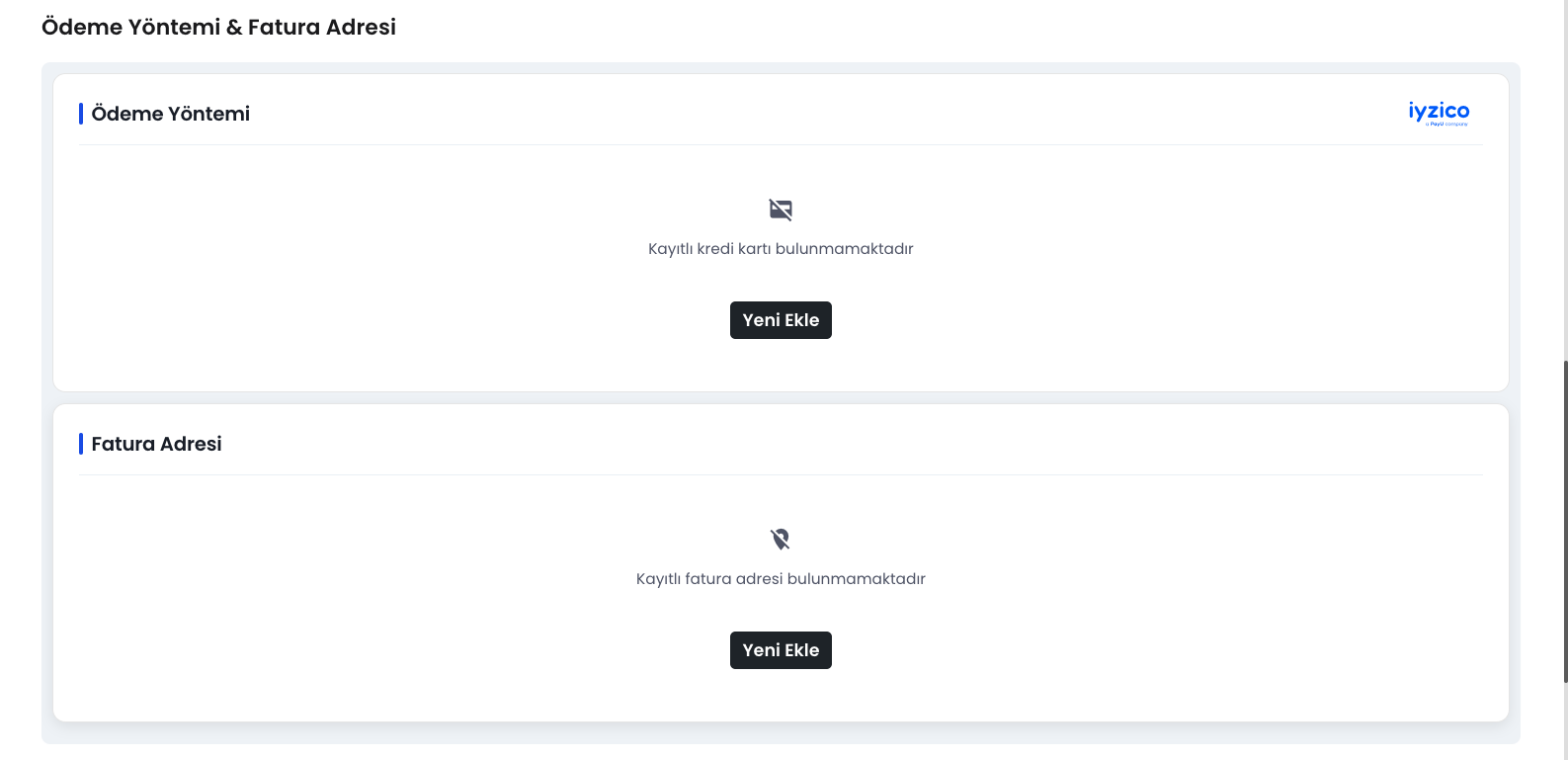
Task: Click the grey container strip below Fatura Adresi card
Action: [781, 733]
